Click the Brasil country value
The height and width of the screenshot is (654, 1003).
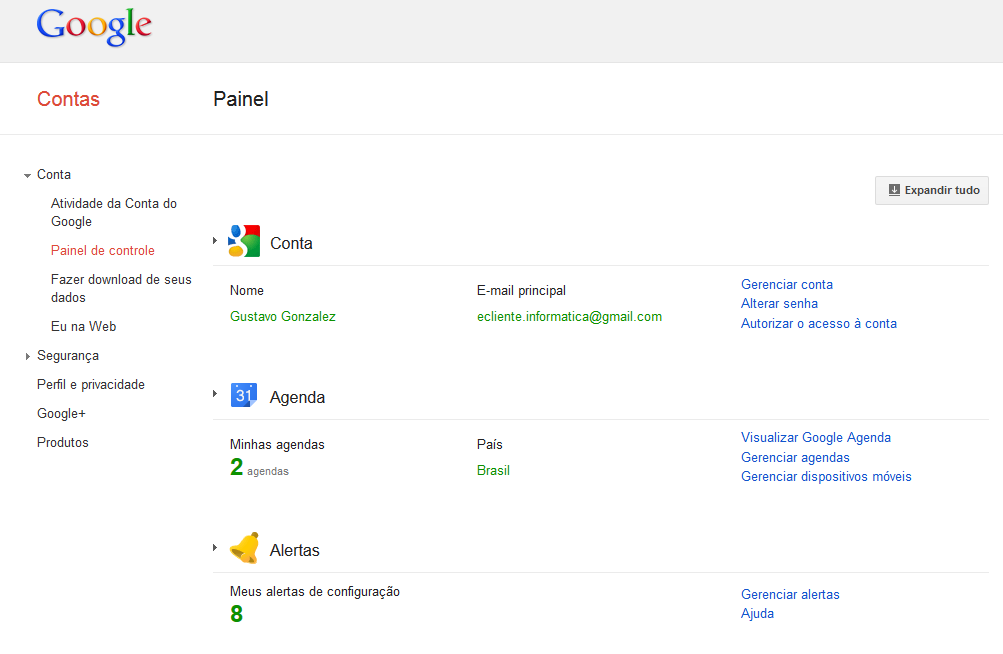click(493, 470)
